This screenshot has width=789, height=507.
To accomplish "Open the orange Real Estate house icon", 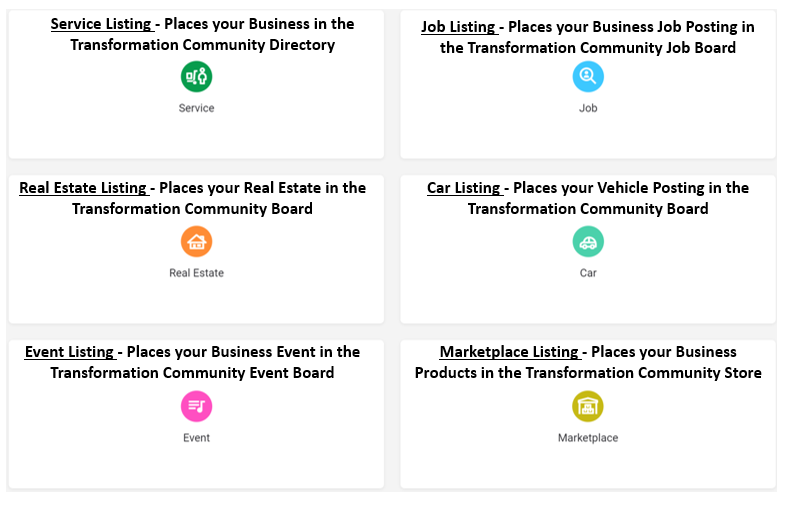I will pyautogui.click(x=196, y=242).
